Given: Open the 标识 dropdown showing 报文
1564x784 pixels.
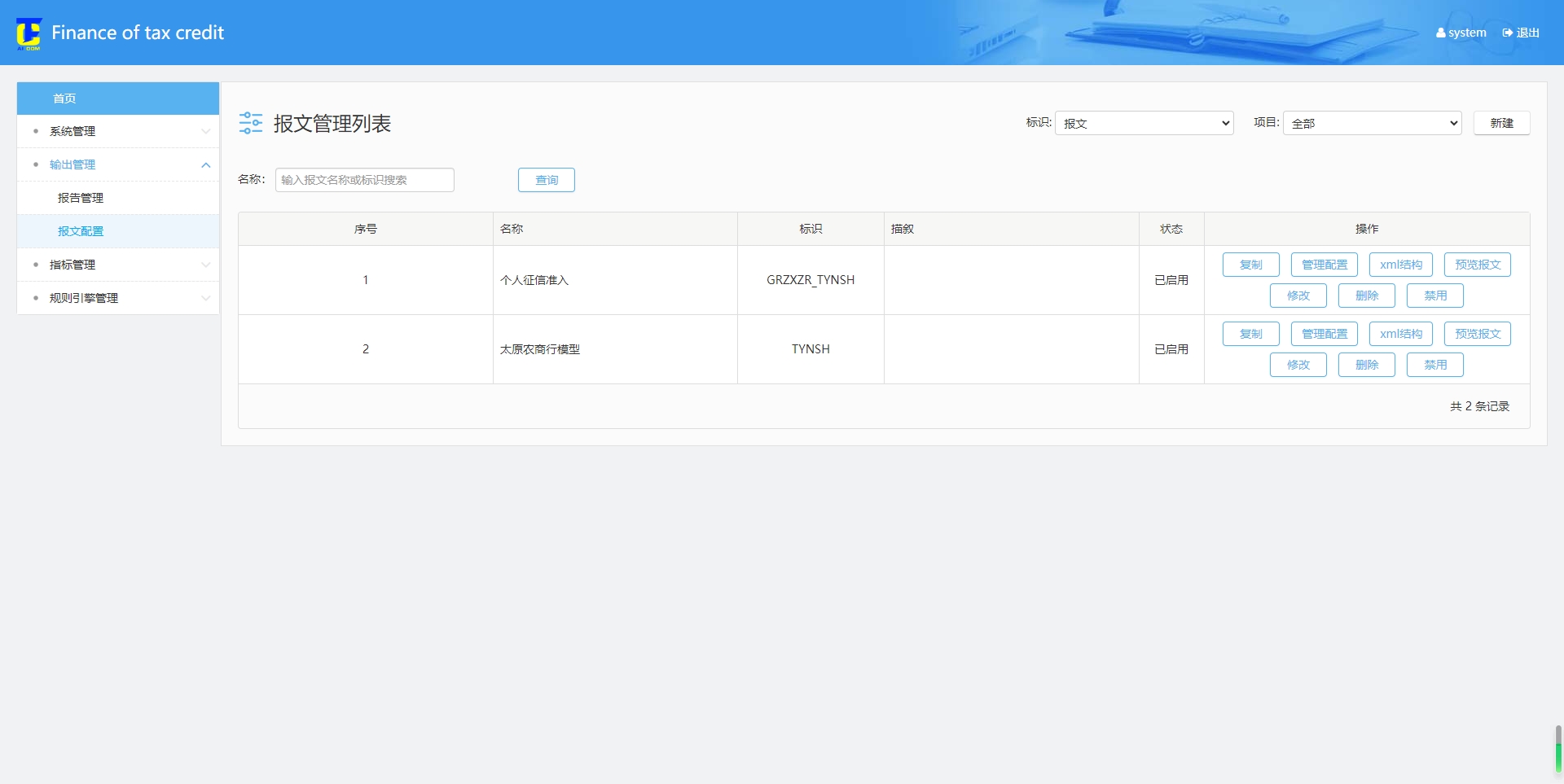Looking at the screenshot, I should (x=1144, y=123).
